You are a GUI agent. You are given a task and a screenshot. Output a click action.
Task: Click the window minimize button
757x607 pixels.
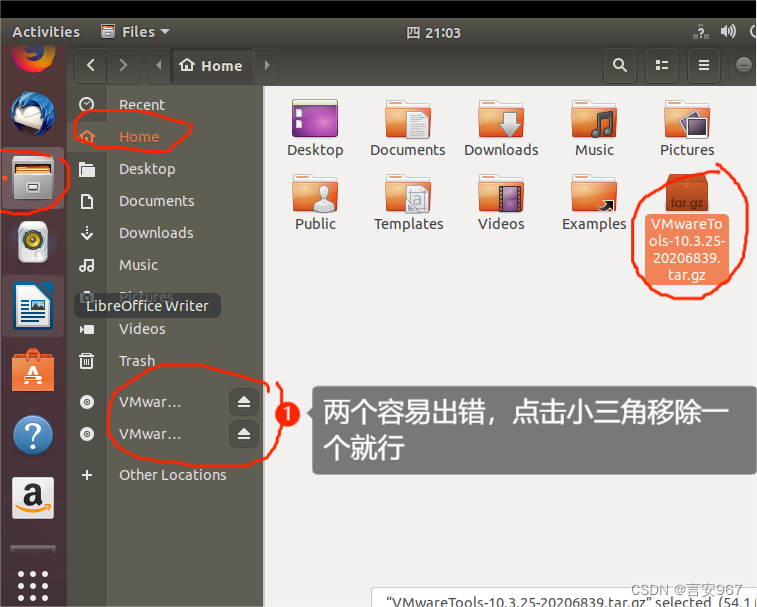point(744,65)
